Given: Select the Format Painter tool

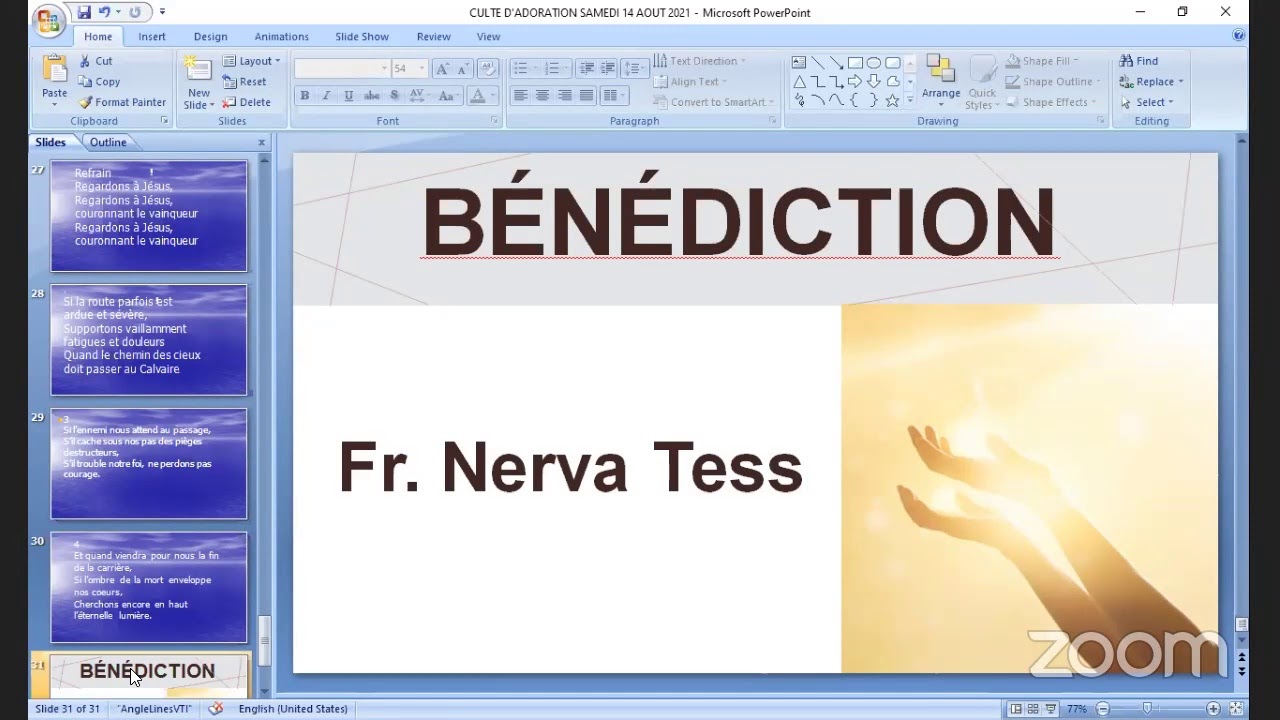Looking at the screenshot, I should [123, 102].
